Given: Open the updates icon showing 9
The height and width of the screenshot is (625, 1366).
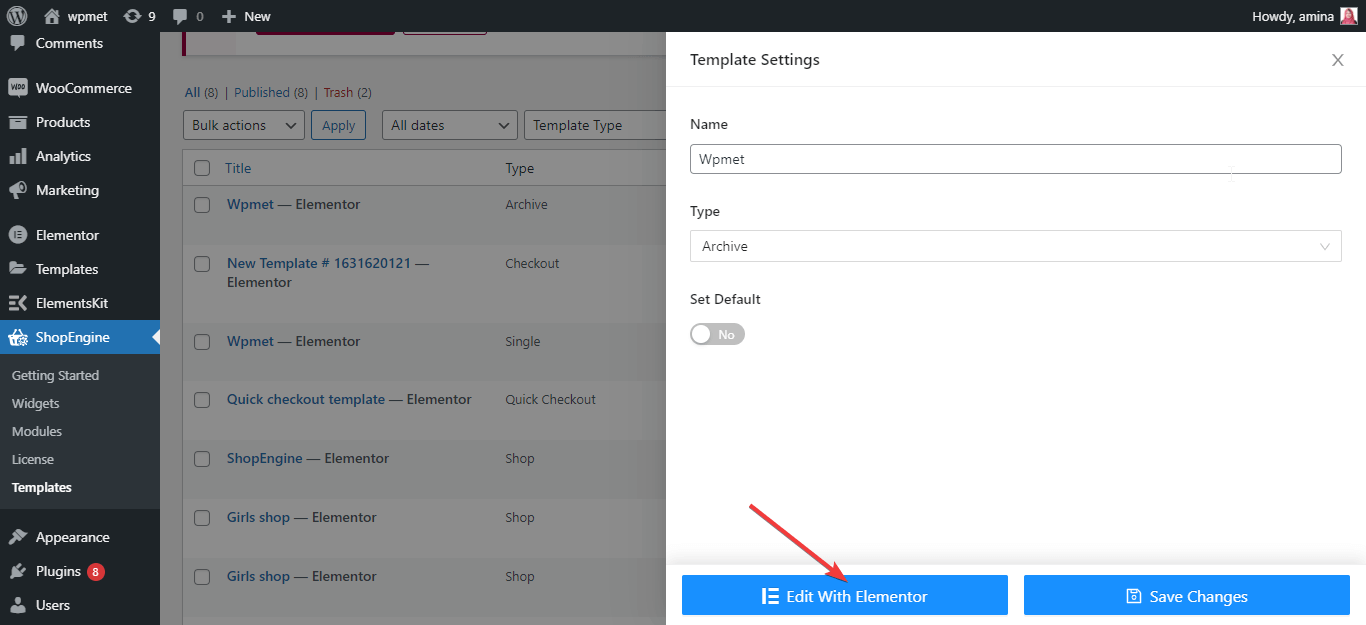Looking at the screenshot, I should tap(132, 16).
